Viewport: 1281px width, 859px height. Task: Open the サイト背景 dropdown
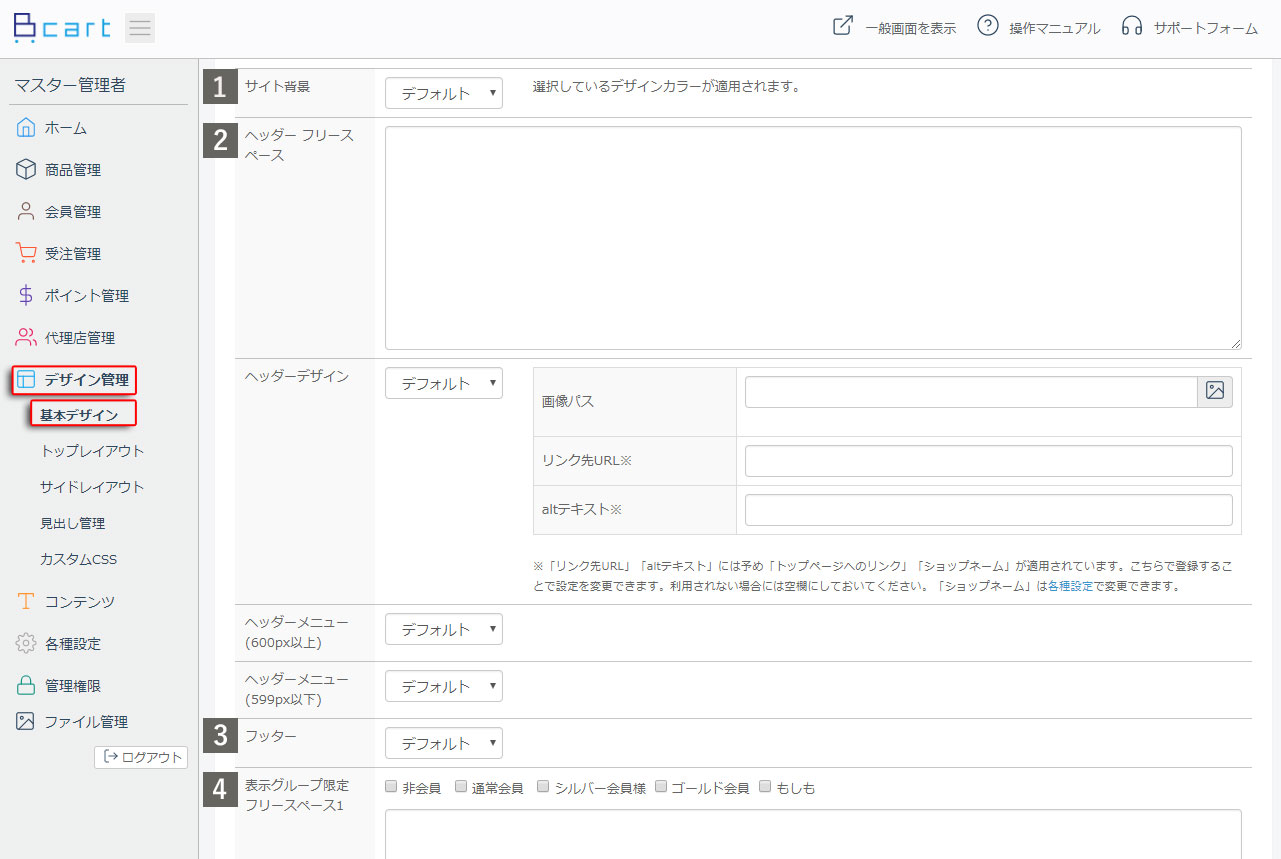(444, 93)
